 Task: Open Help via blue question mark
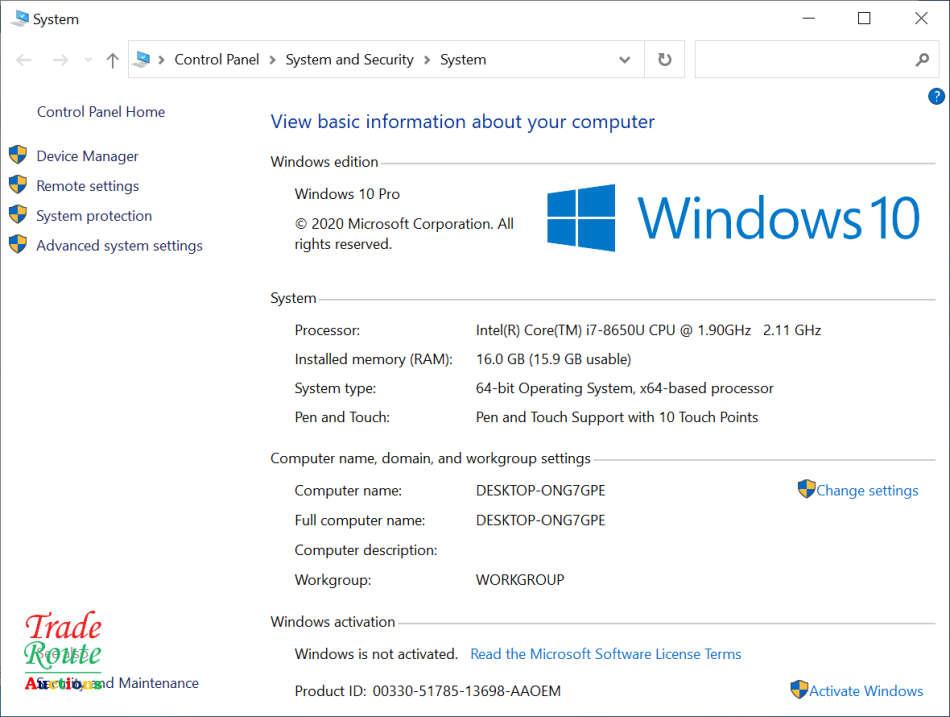936,96
